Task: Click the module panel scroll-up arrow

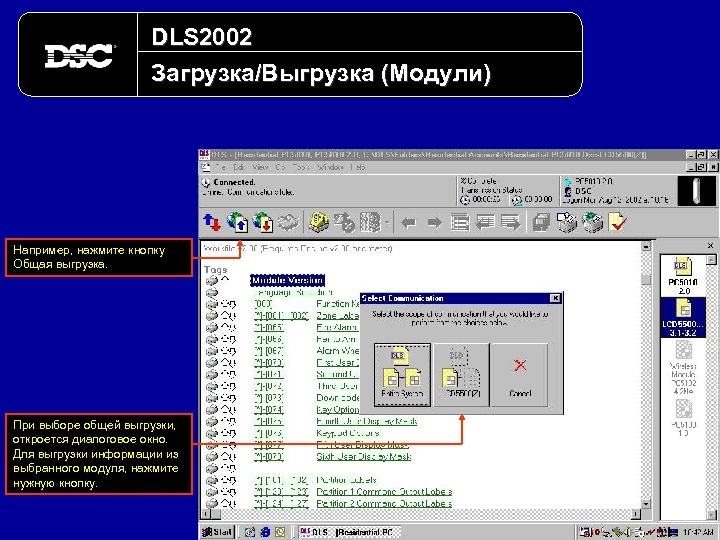Action: click(x=711, y=260)
